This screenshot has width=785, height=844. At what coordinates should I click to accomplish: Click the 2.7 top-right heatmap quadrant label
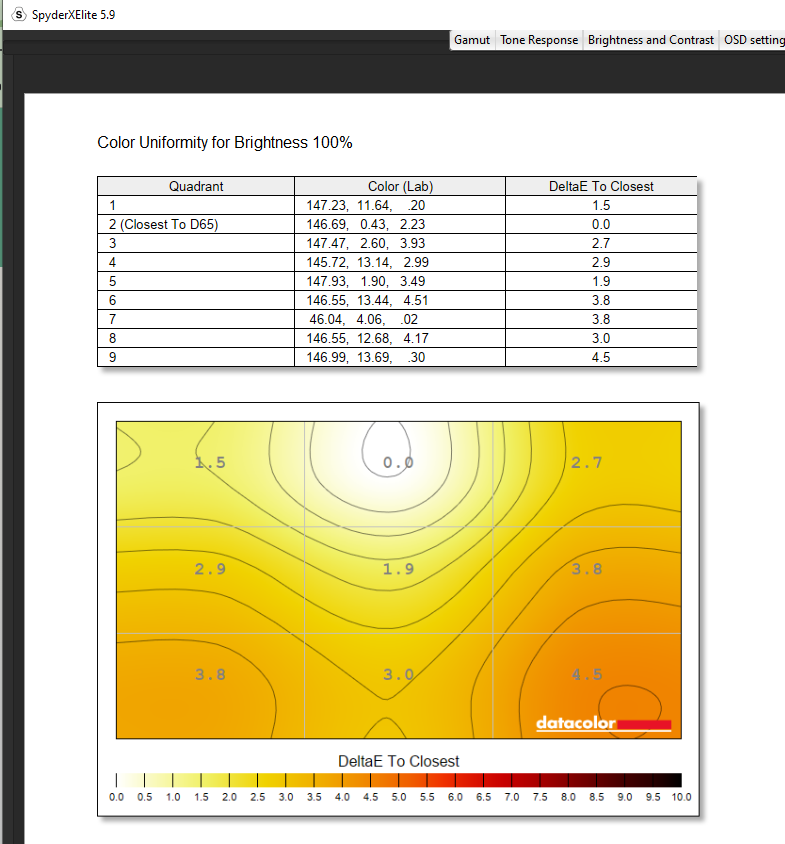click(586, 463)
